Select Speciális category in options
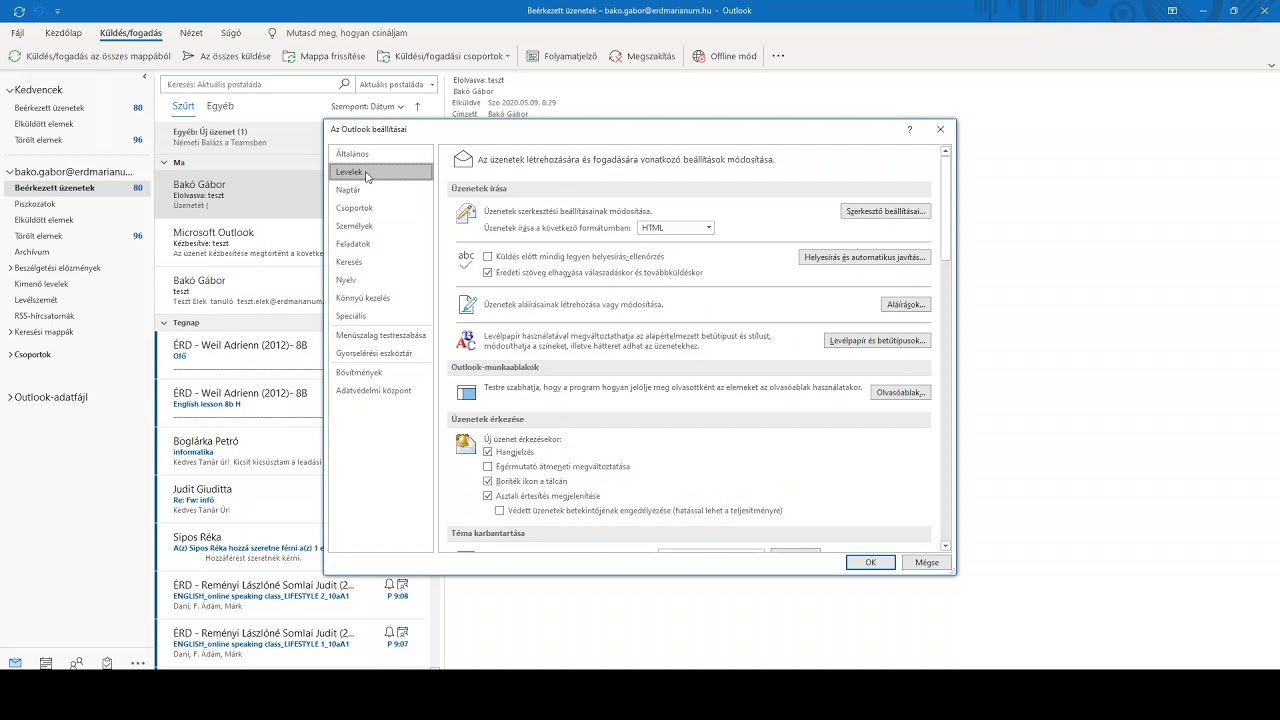This screenshot has height=720, width=1280. tap(381, 316)
